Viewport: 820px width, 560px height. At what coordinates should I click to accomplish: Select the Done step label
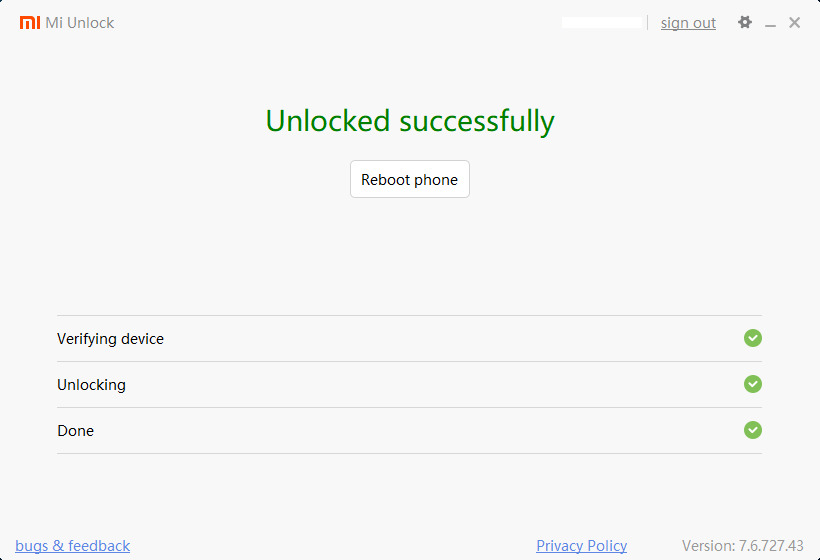click(x=75, y=431)
